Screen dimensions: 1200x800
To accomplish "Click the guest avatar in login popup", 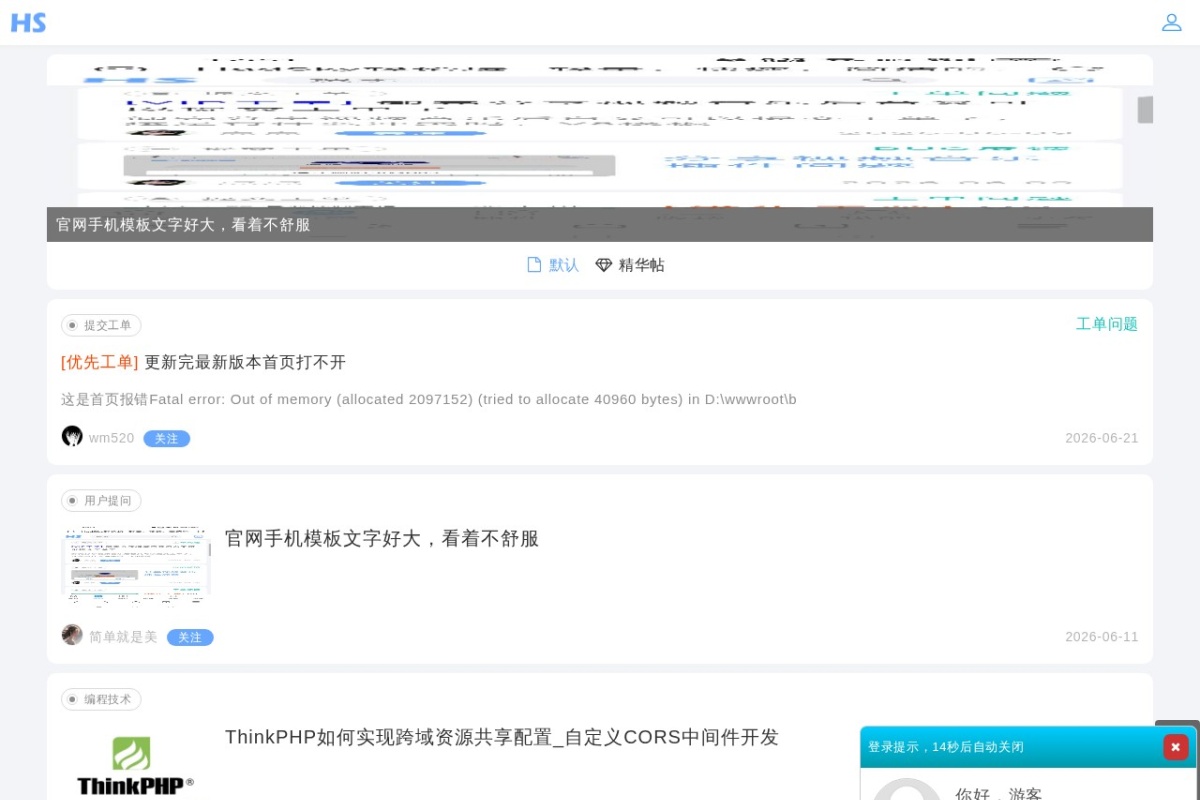I will [x=906, y=790].
